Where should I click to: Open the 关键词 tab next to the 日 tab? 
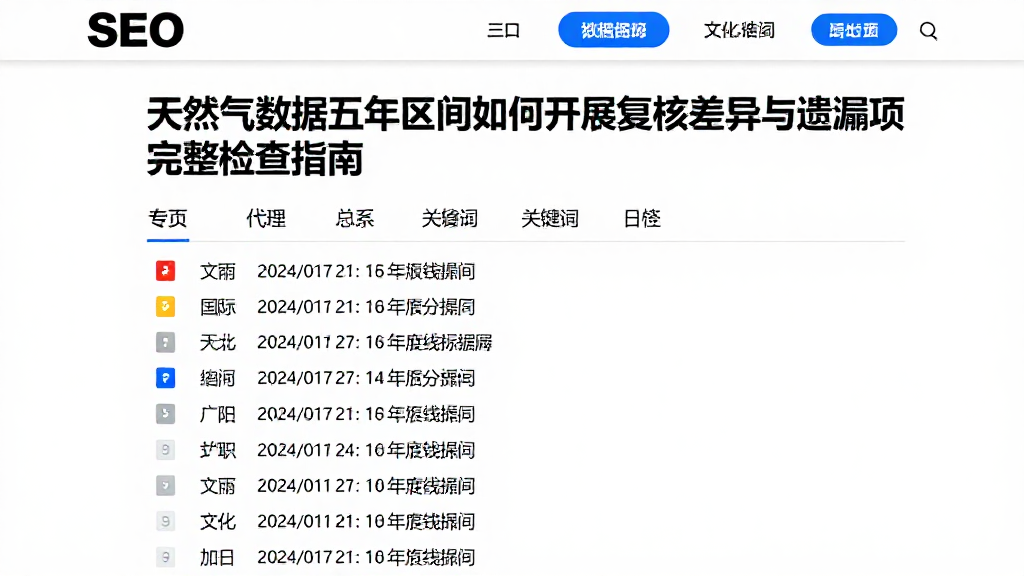point(550,218)
